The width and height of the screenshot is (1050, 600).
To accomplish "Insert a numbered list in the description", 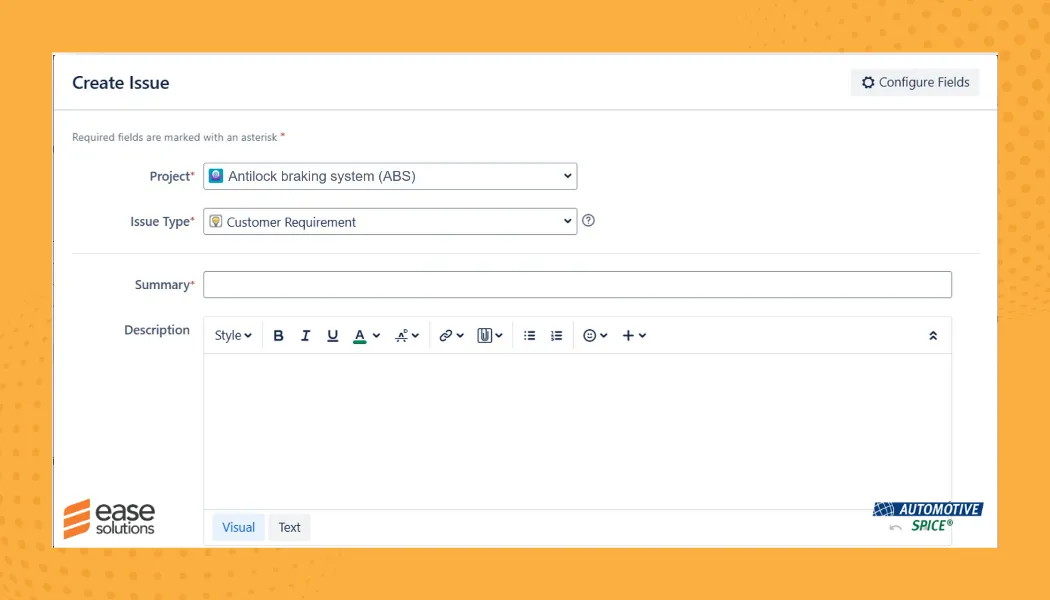I will tap(556, 335).
